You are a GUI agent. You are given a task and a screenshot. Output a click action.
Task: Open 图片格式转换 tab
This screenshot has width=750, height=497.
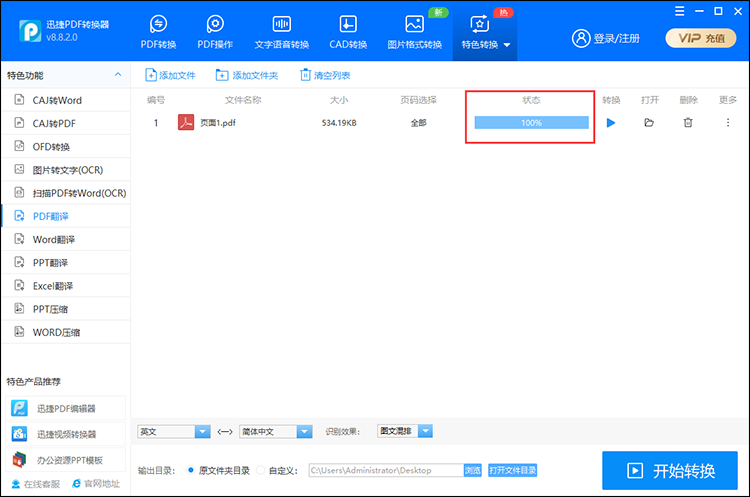pyautogui.click(x=414, y=32)
